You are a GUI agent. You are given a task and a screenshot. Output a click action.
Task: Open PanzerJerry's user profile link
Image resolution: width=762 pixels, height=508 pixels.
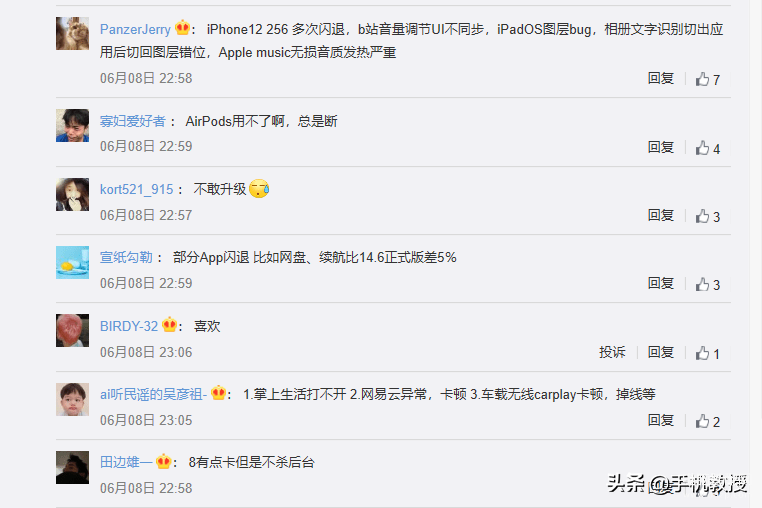135,29
